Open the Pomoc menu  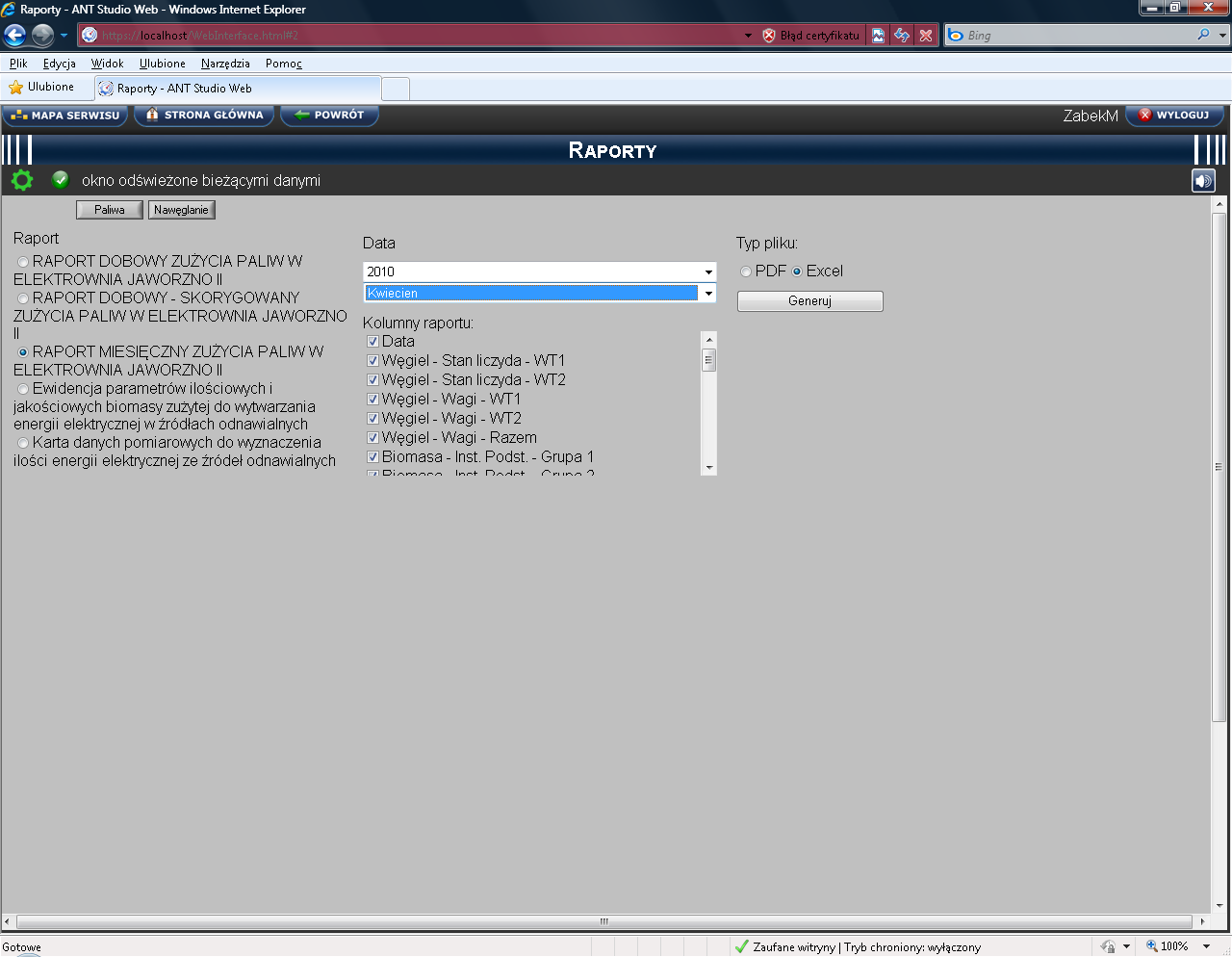click(x=284, y=64)
